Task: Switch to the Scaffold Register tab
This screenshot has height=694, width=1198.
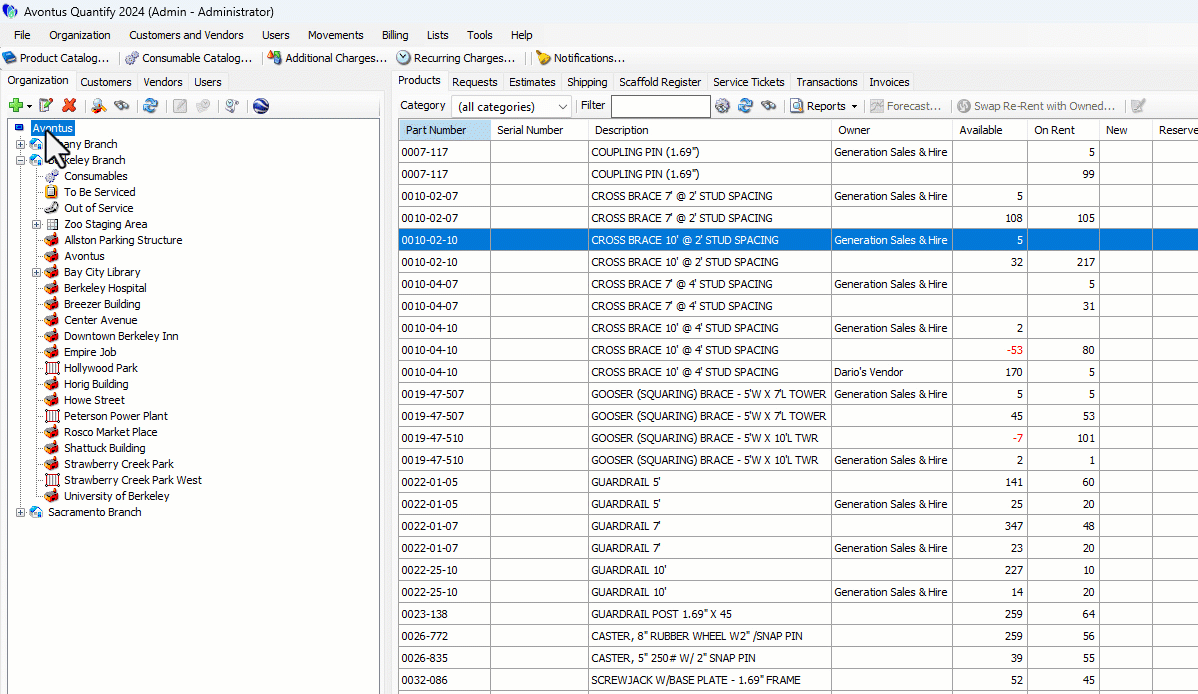Action: tap(660, 82)
